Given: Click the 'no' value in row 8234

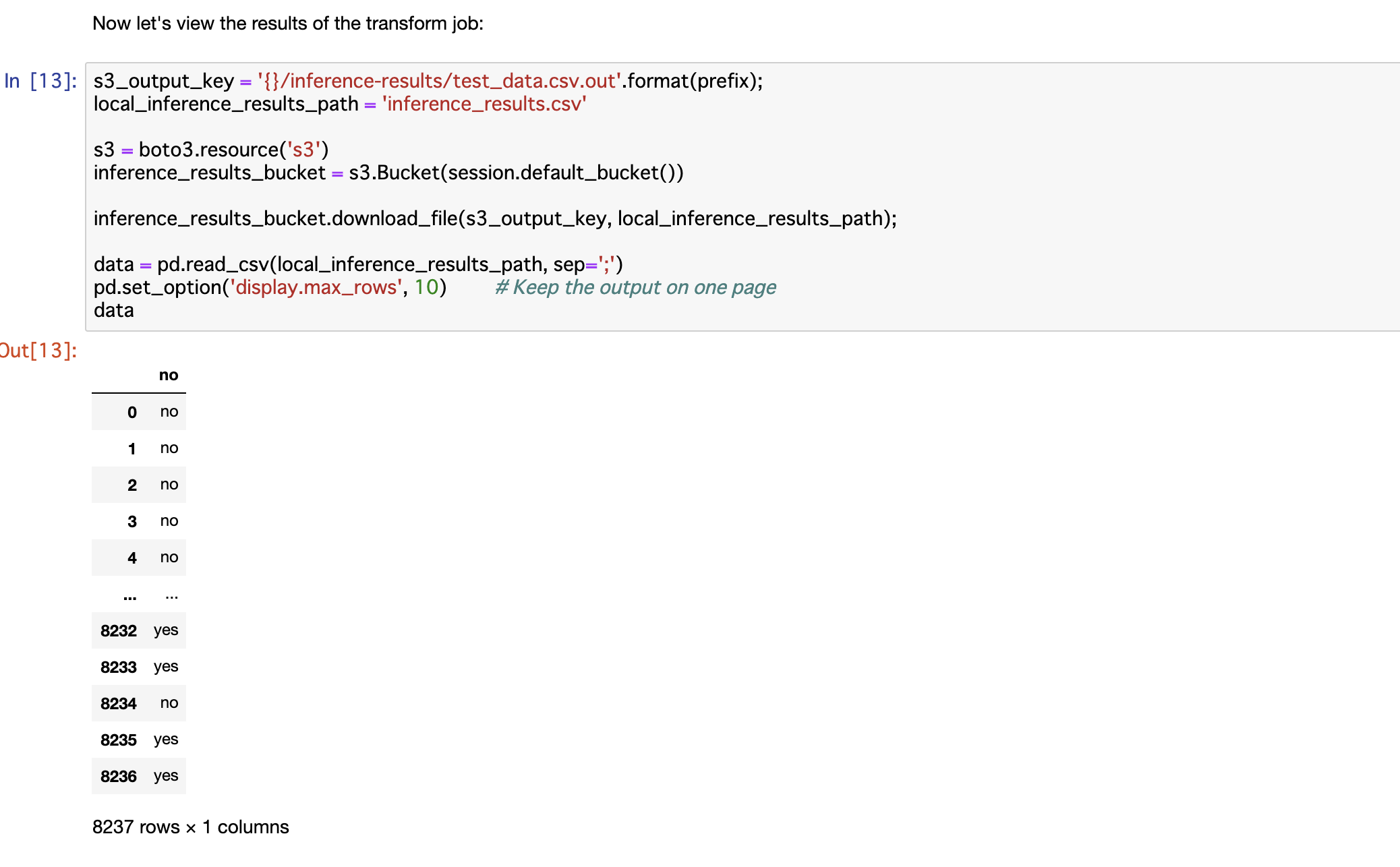Looking at the screenshot, I should click(x=169, y=703).
